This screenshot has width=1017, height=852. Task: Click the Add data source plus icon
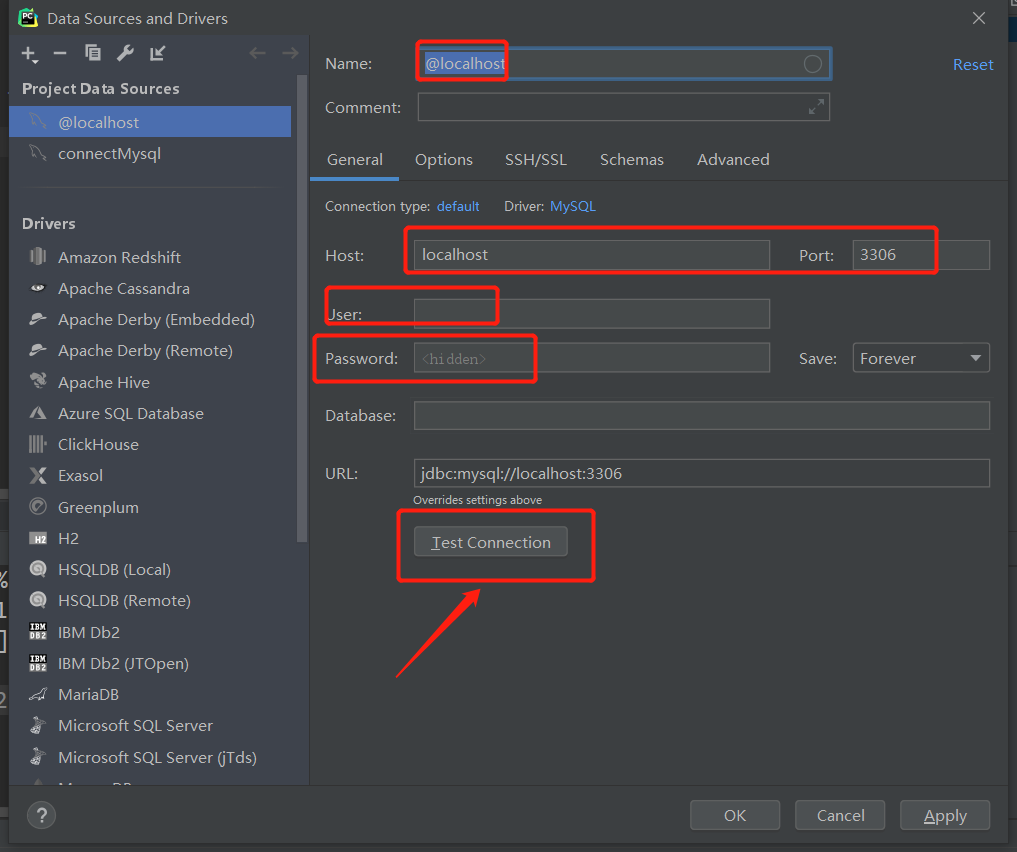click(x=29, y=54)
